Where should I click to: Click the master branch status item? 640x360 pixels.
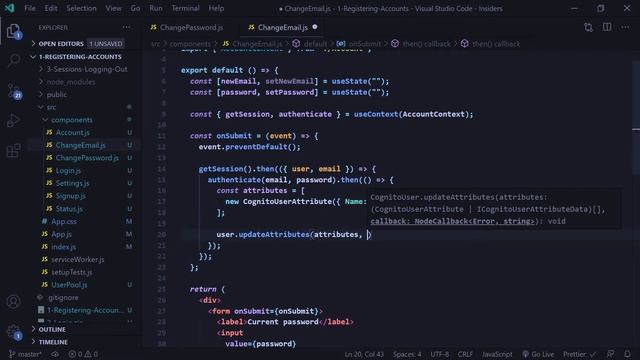pos(25,354)
